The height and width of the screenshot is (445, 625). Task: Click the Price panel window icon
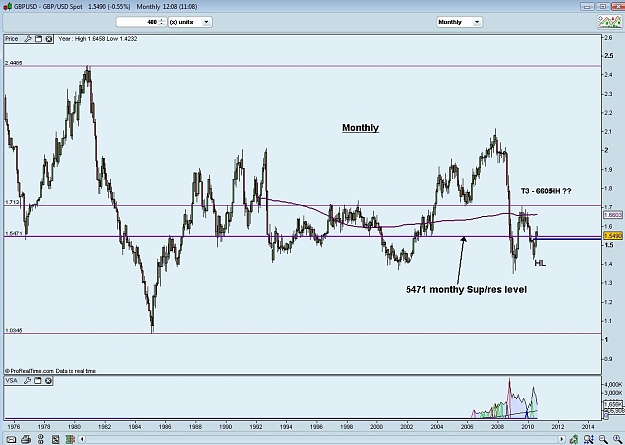click(x=38, y=39)
